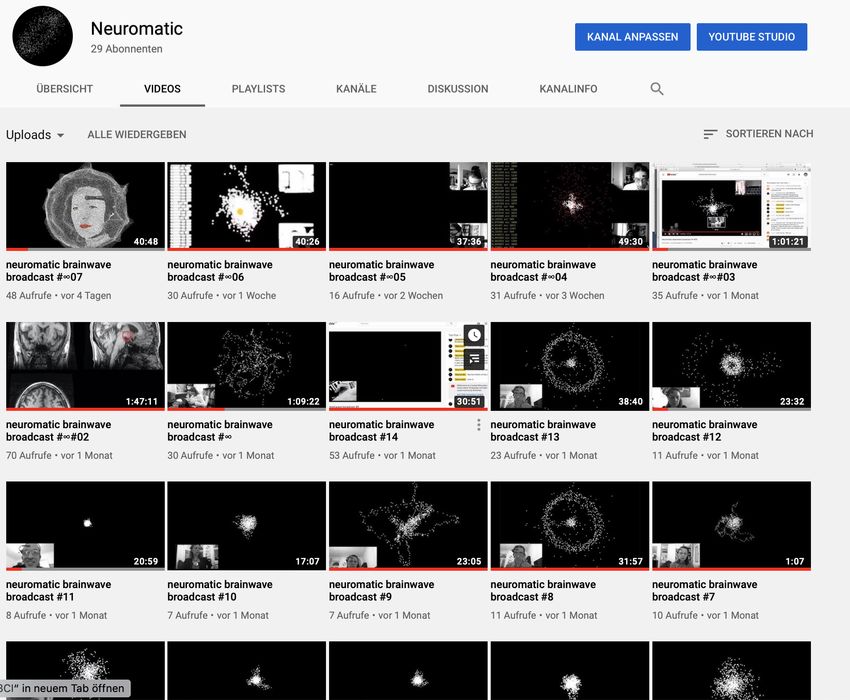Click the 1:09:22 video thumbnail
This screenshot has width=850, height=700.
(x=247, y=366)
